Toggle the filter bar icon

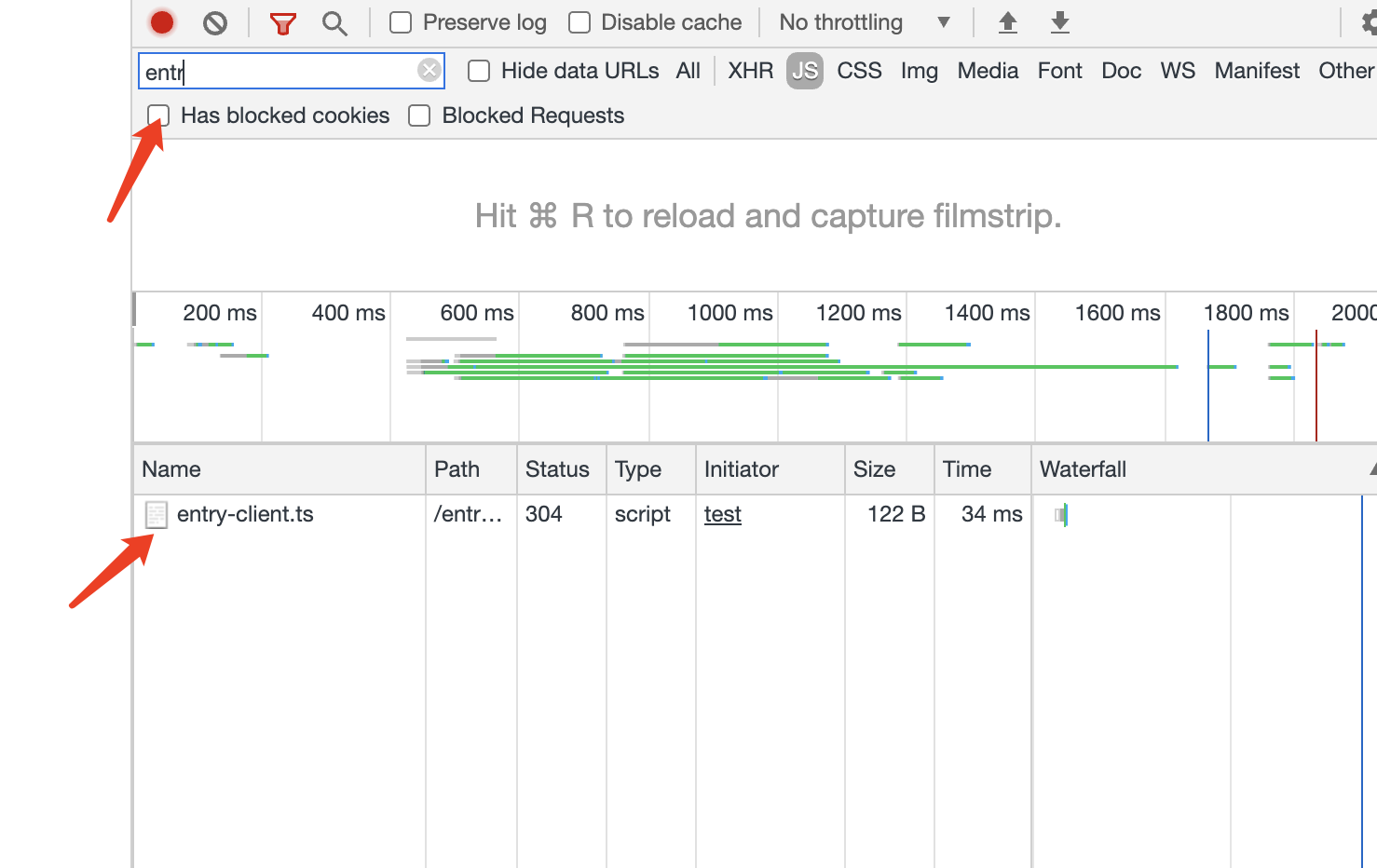[x=282, y=21]
